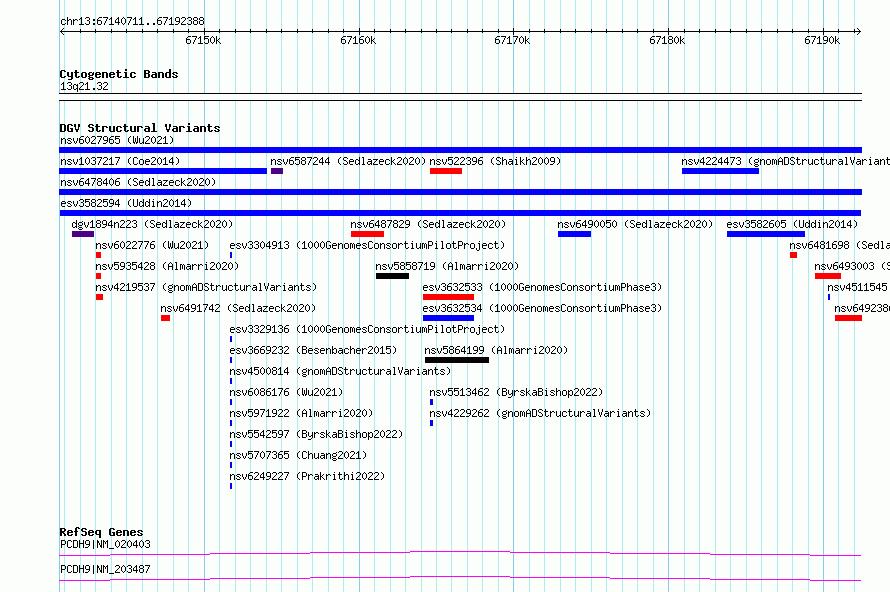Click the 67170k ruler position

point(513,40)
